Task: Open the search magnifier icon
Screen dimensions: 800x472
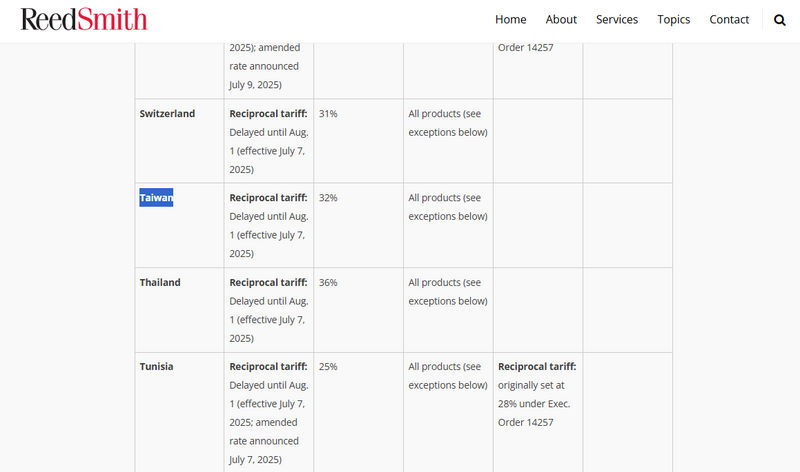Action: click(x=779, y=20)
